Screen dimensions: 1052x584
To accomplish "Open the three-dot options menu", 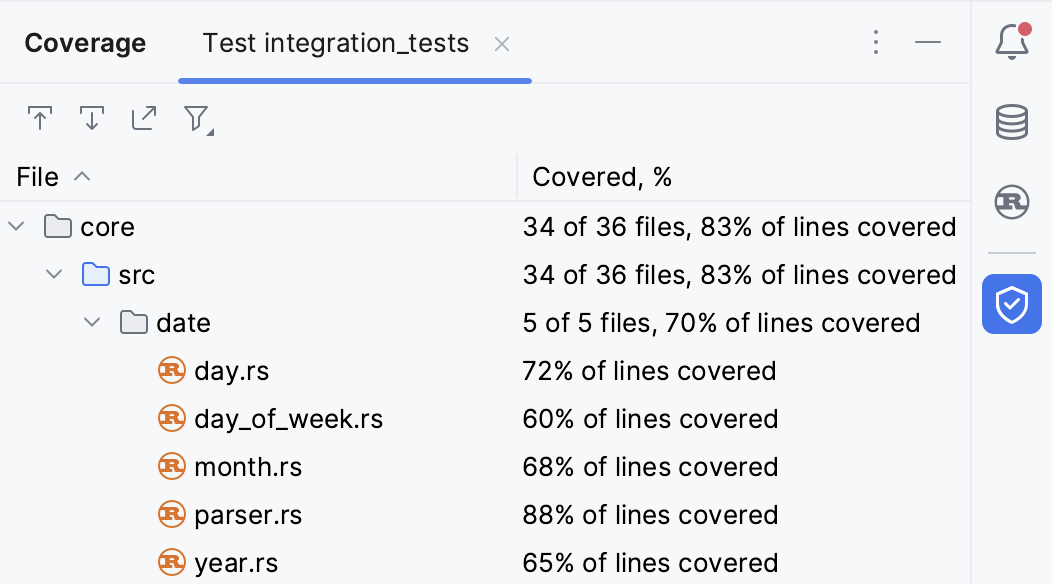I will (x=876, y=42).
